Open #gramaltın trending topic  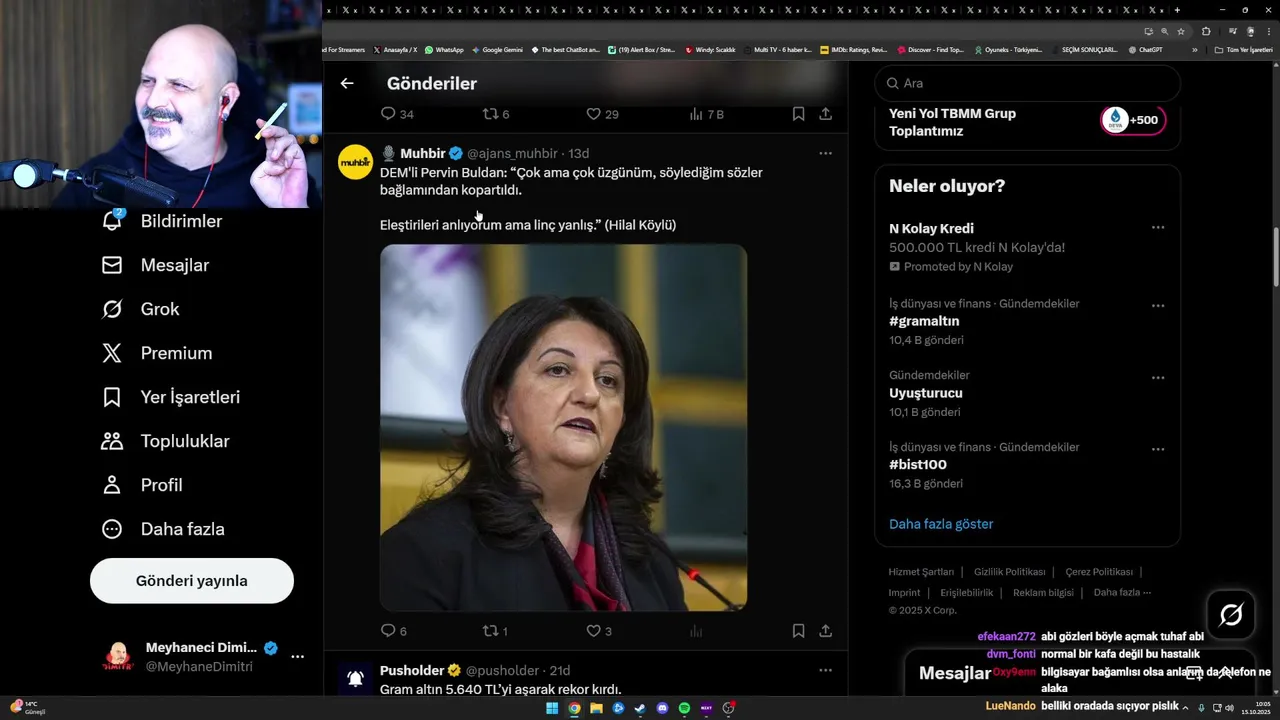click(x=924, y=321)
